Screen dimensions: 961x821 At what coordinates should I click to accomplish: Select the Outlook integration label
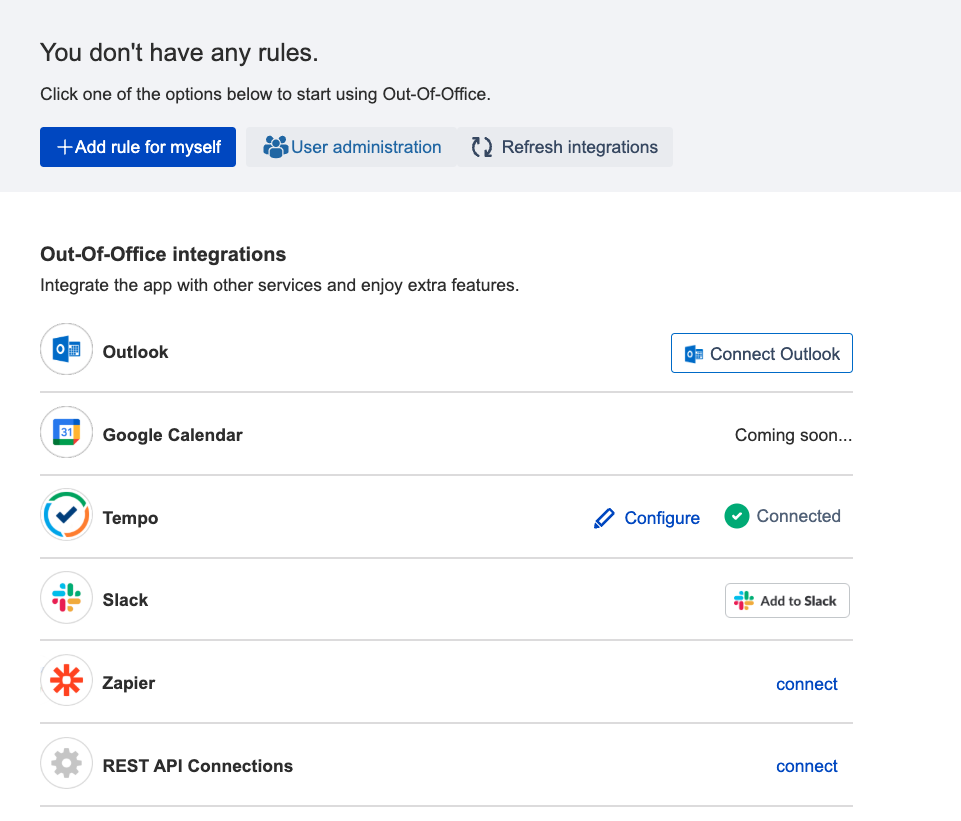pyautogui.click(x=135, y=352)
